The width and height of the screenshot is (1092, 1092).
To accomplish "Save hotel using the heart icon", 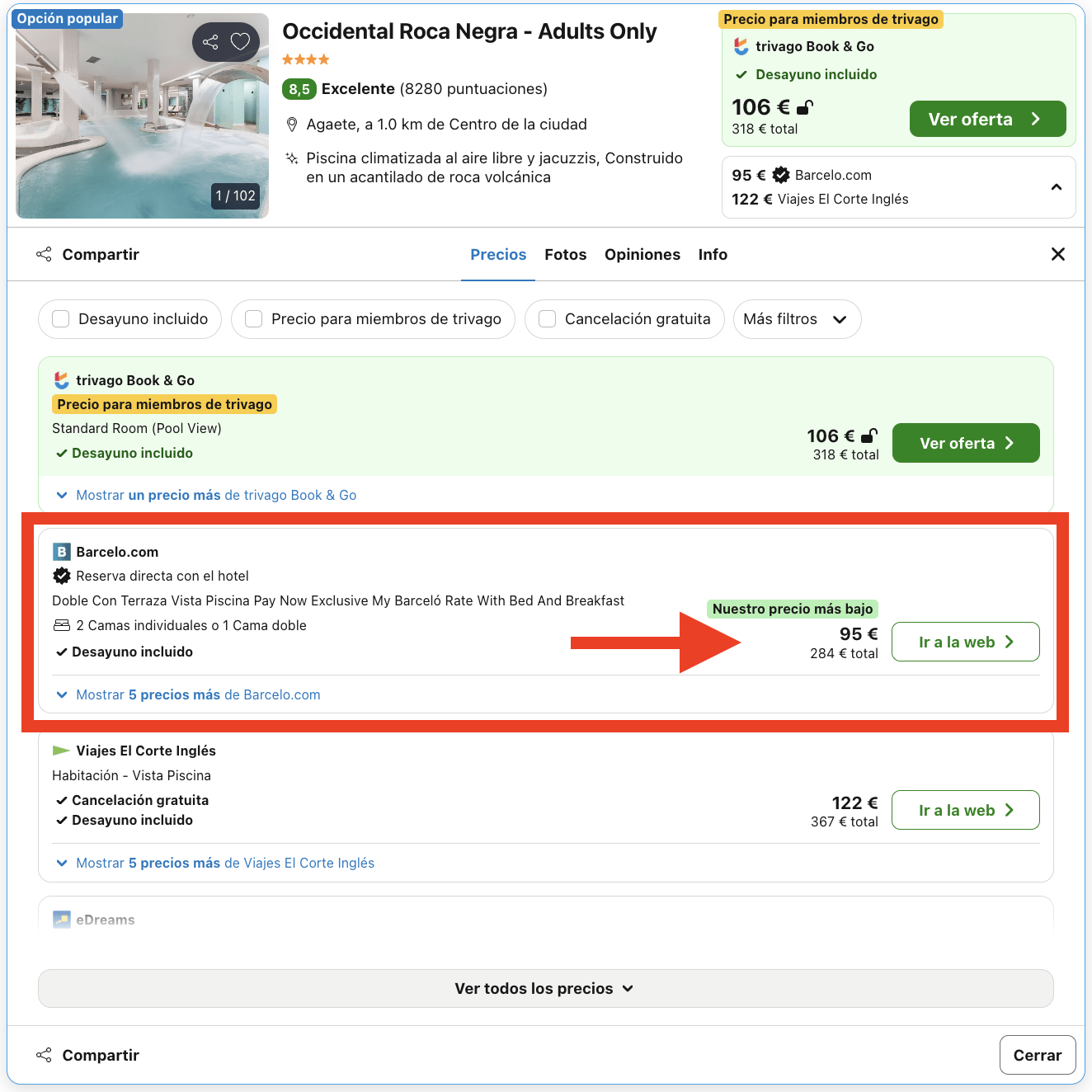I will 241,40.
